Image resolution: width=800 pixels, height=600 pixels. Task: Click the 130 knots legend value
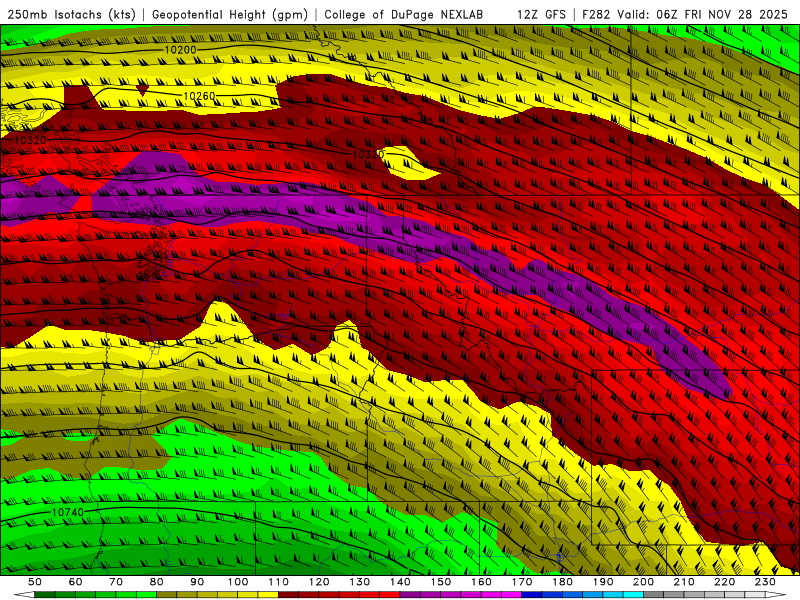[360, 582]
